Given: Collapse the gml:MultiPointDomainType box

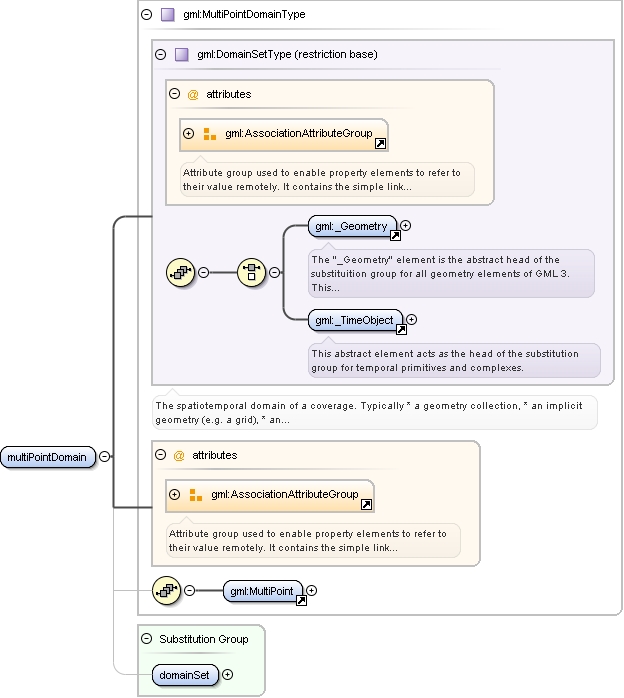Looking at the screenshot, I should click(x=146, y=15).
